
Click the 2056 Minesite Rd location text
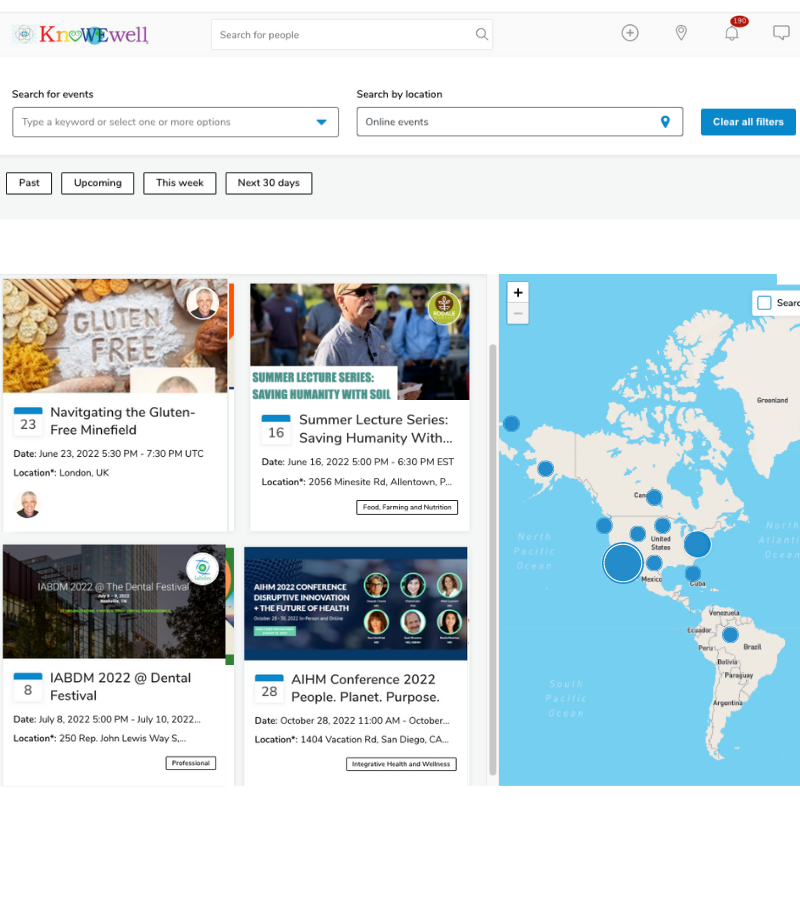(356, 482)
